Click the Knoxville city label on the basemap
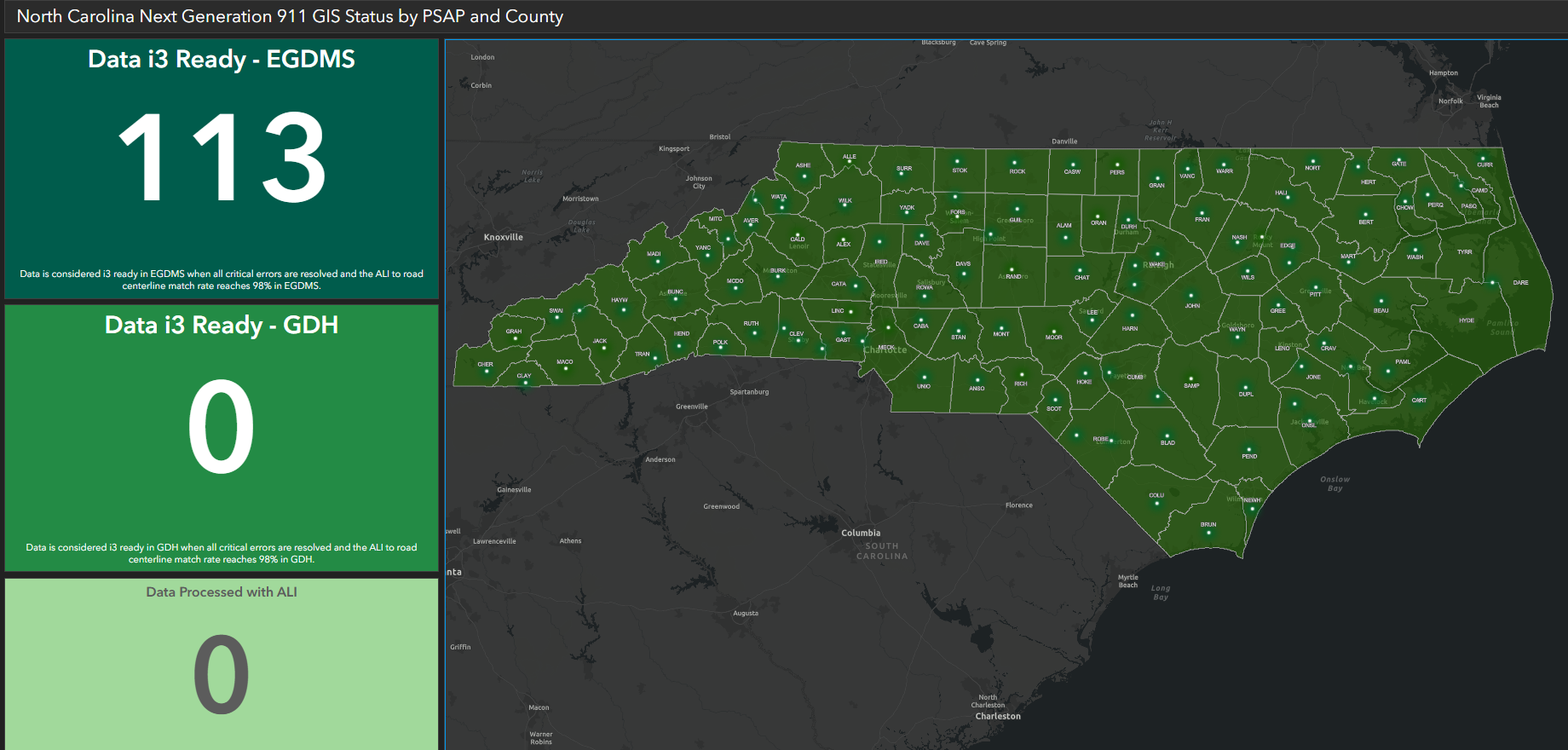The image size is (1568, 750). click(x=504, y=237)
